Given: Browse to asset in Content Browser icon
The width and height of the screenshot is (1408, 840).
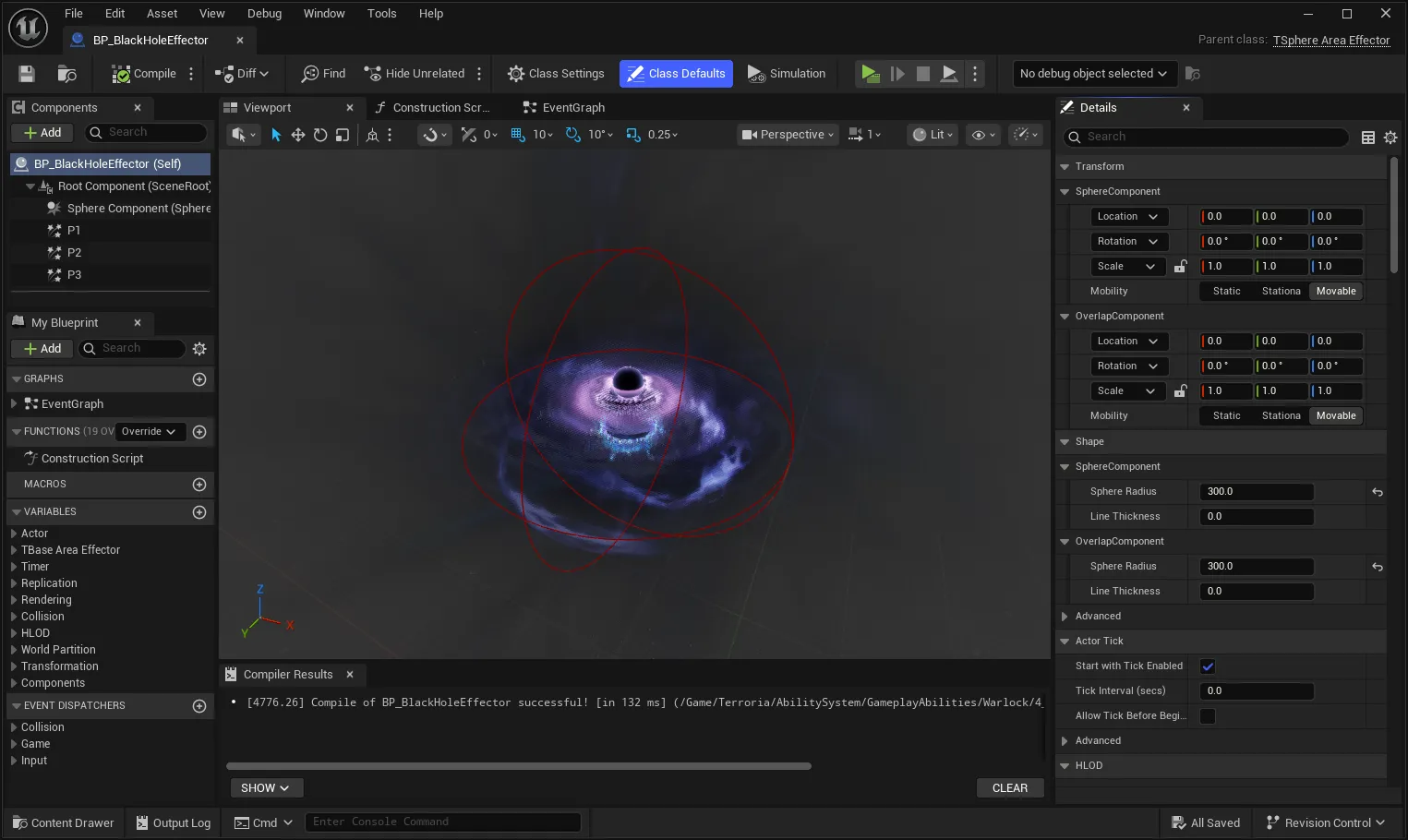Looking at the screenshot, I should [x=66, y=74].
